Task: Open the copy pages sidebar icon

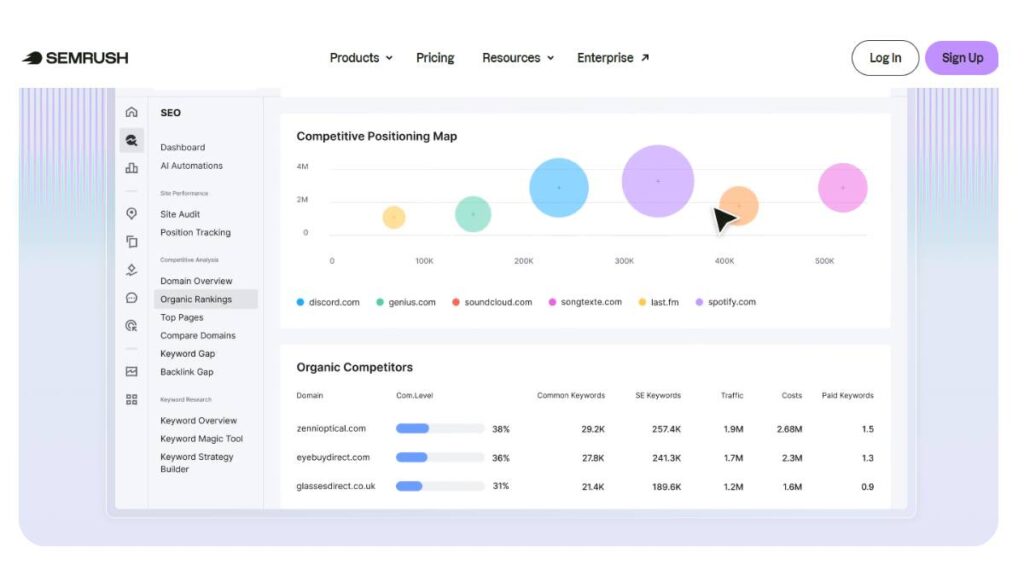Action: 131,242
